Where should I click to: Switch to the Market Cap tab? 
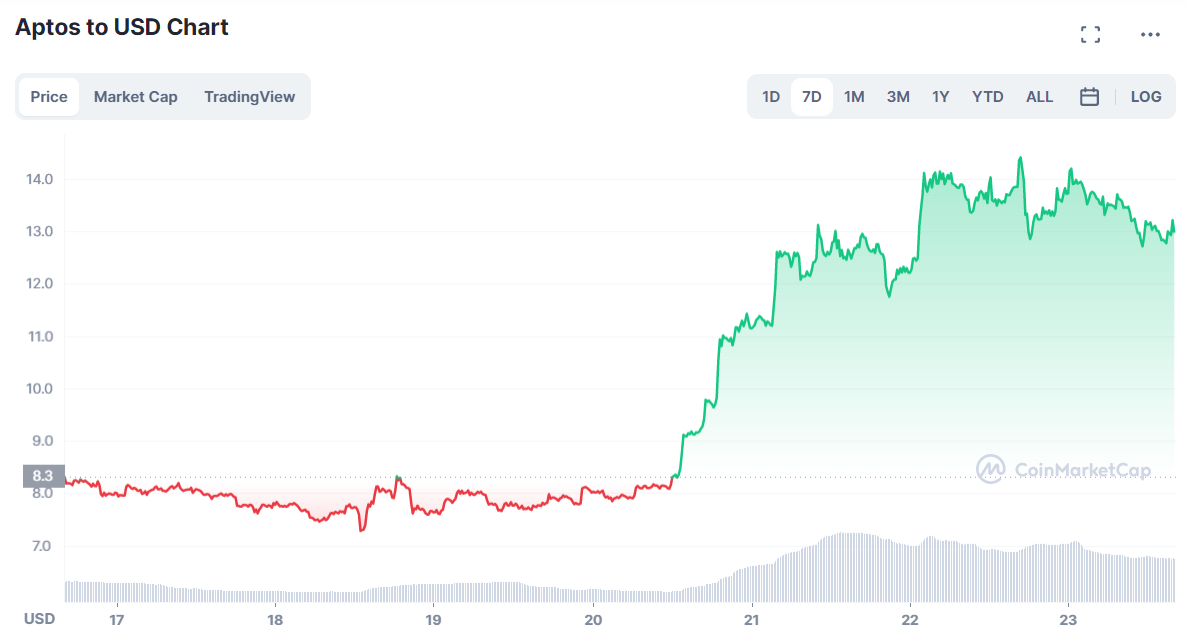pyautogui.click(x=136, y=97)
